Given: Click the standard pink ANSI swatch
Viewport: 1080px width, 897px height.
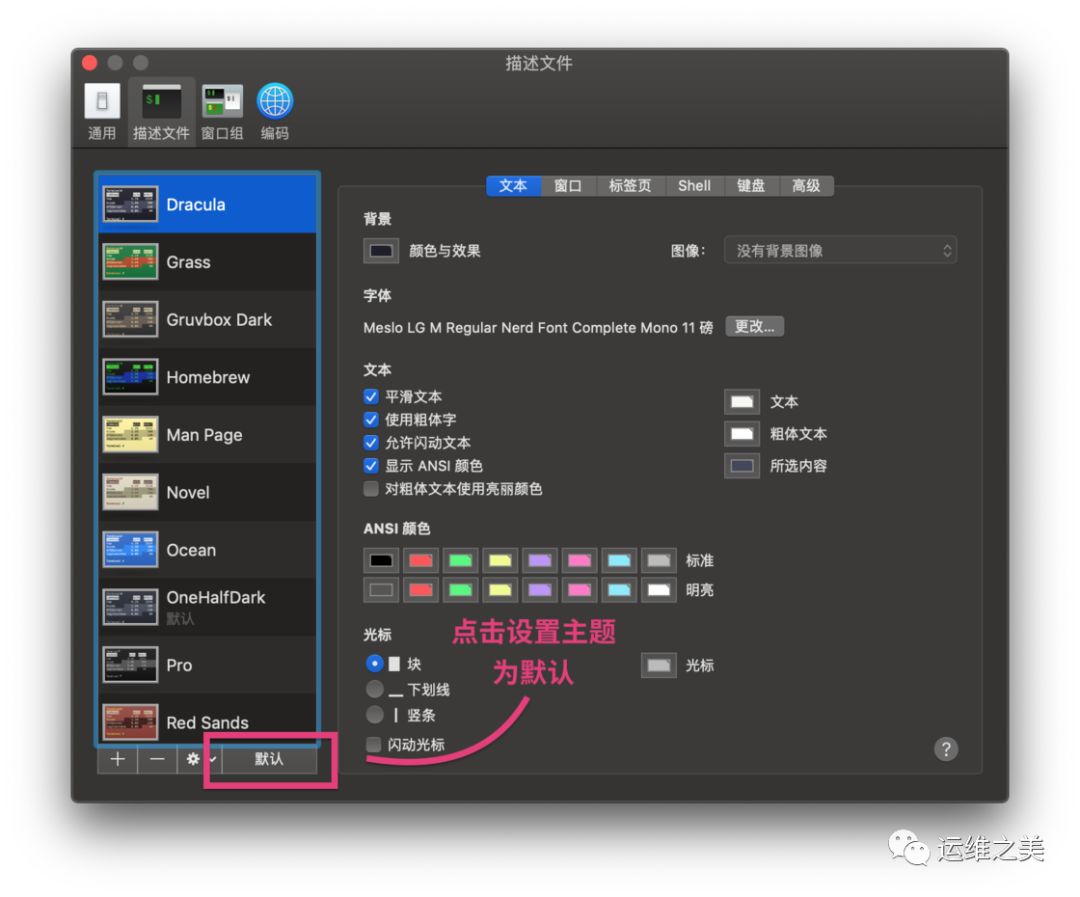Looking at the screenshot, I should tap(579, 560).
